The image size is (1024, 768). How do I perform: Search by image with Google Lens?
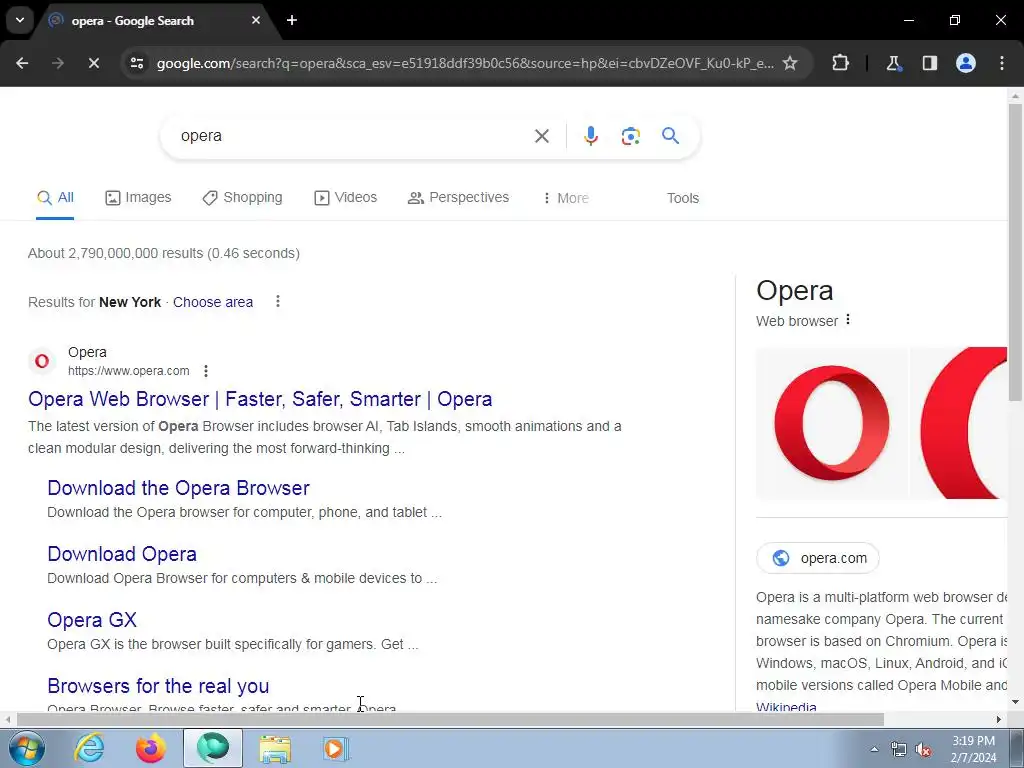pyautogui.click(x=630, y=136)
